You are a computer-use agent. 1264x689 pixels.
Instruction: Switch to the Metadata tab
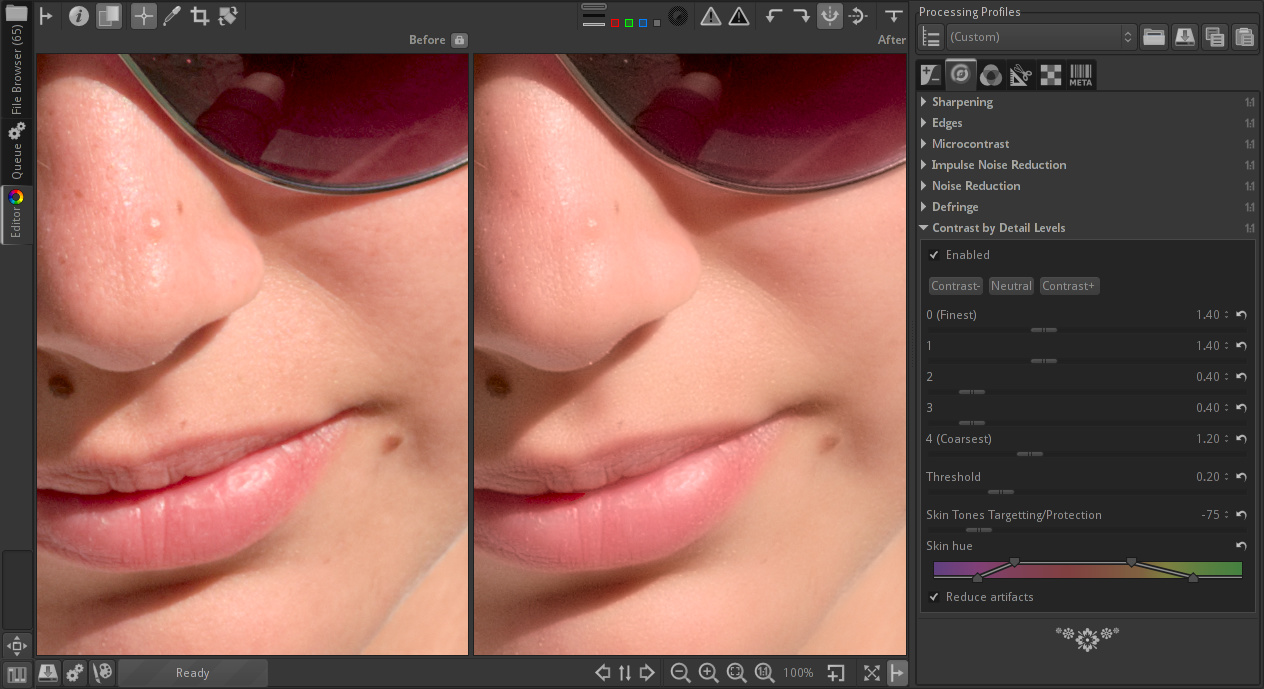tap(1080, 74)
